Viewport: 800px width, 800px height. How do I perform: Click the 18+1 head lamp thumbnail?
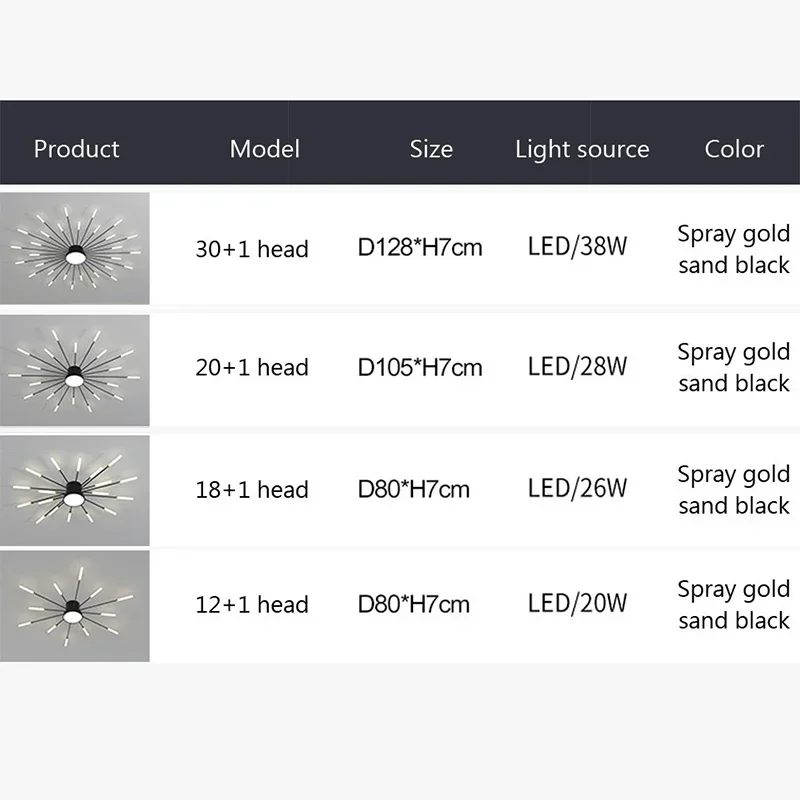[x=74, y=490]
